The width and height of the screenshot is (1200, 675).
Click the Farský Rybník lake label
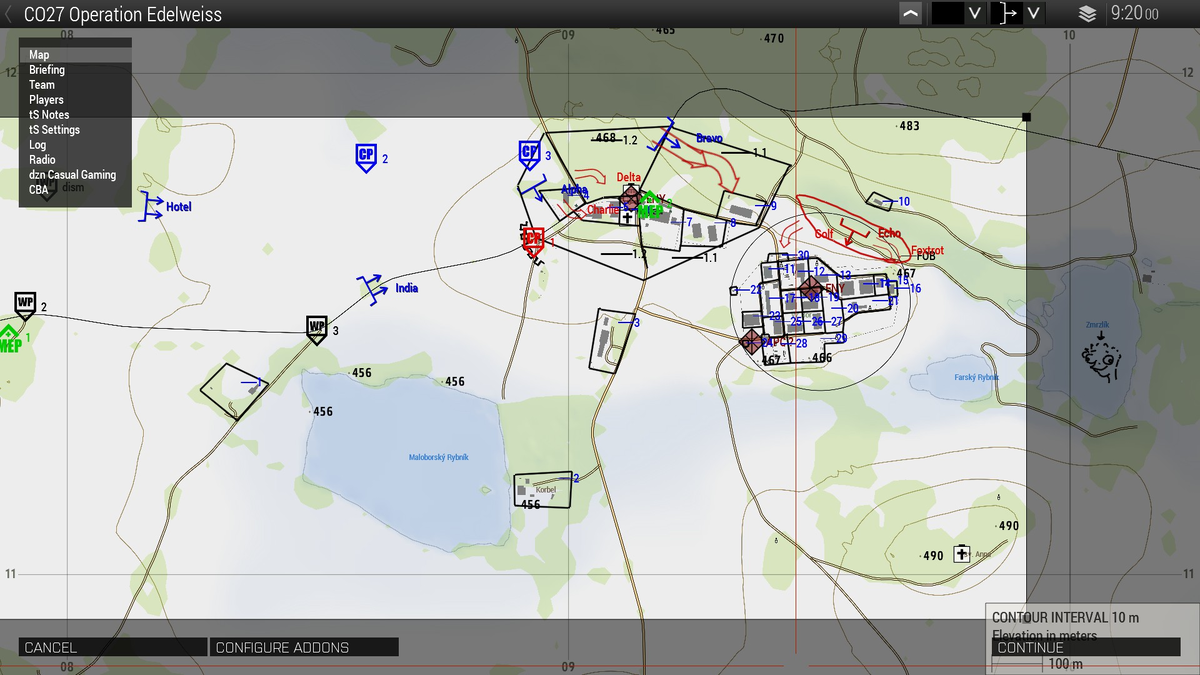[x=976, y=377]
